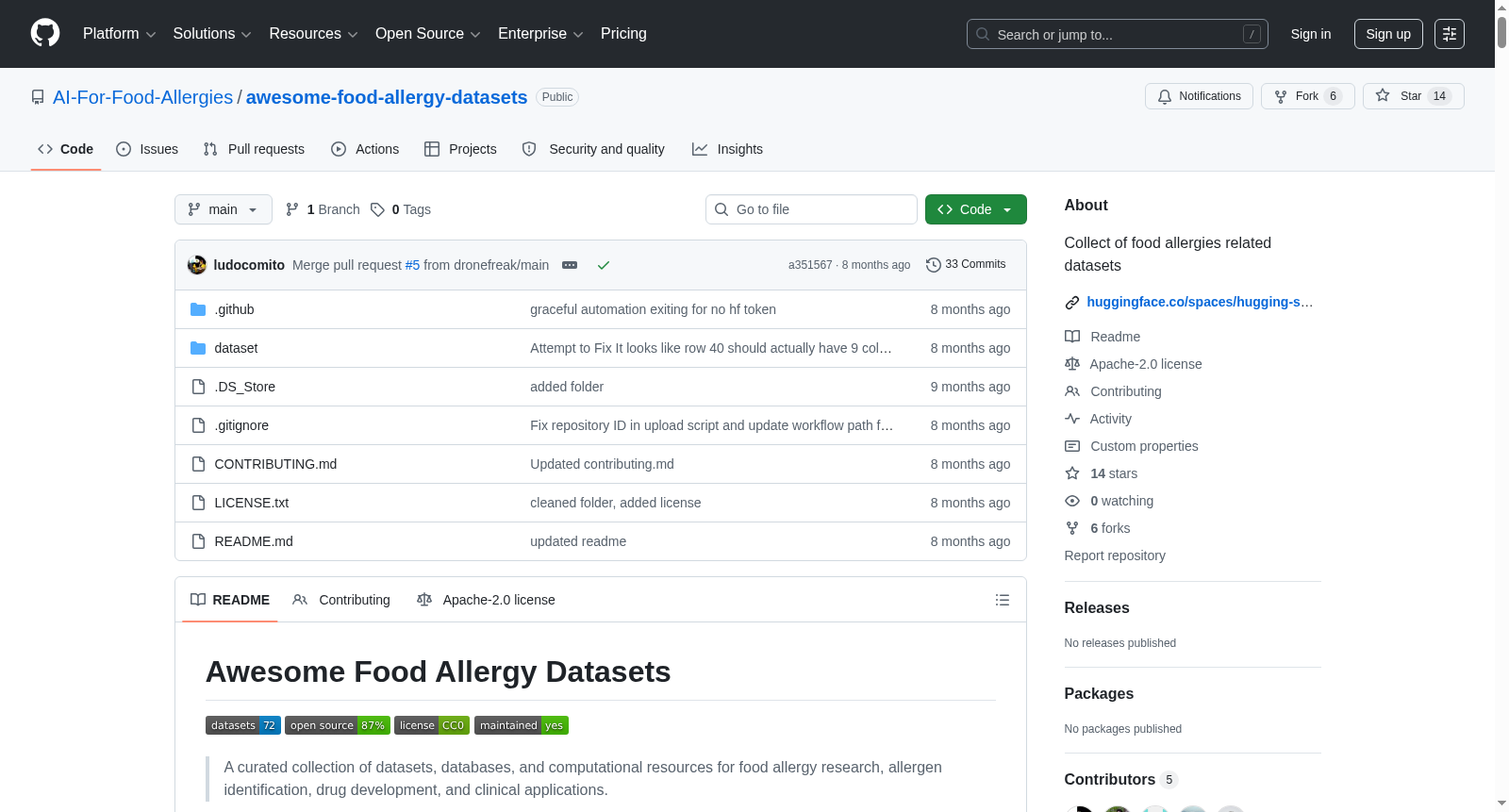Screen dimensions: 1509x812
Task: Open commit hash a351567
Action: point(810,265)
